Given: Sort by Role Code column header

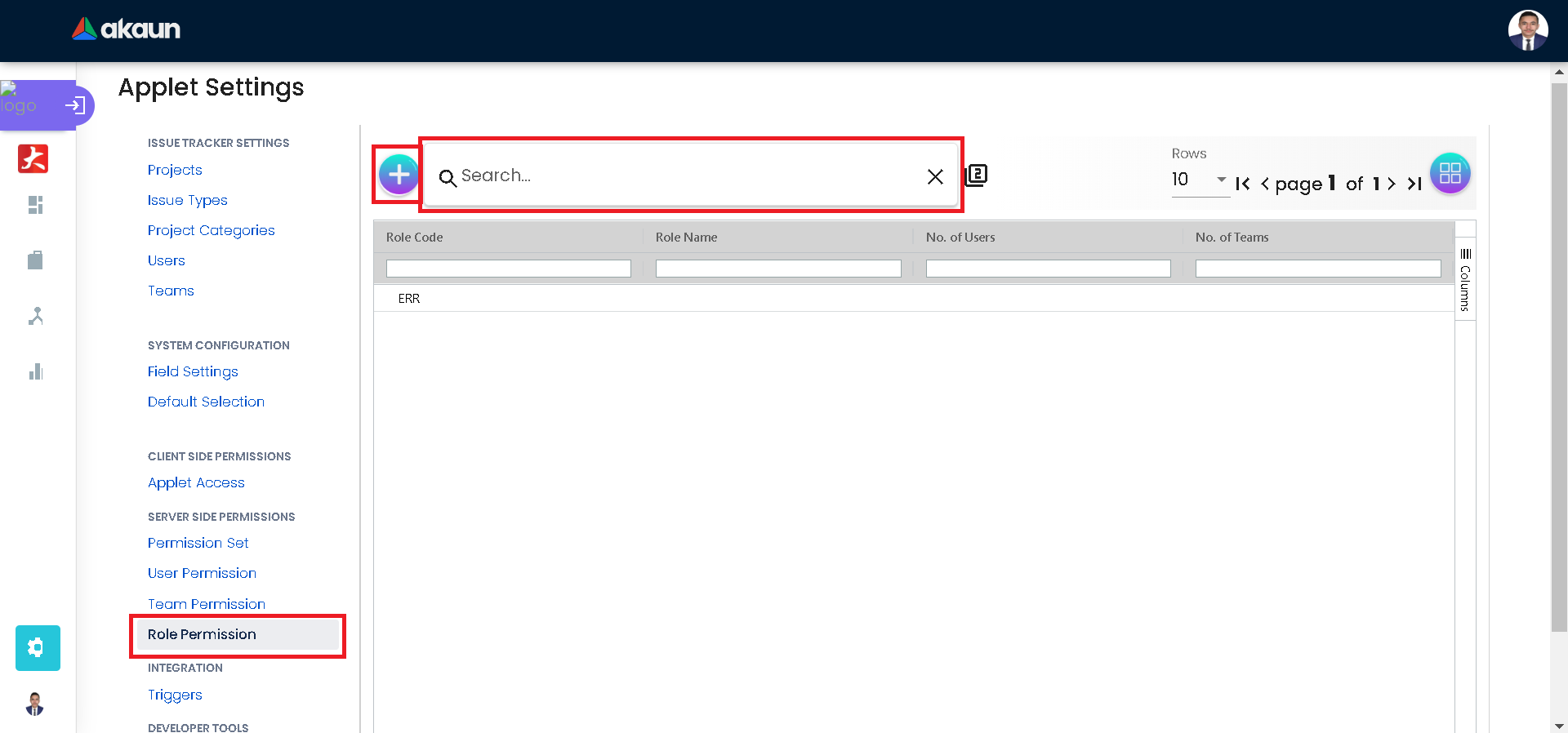Looking at the screenshot, I should click(x=414, y=238).
